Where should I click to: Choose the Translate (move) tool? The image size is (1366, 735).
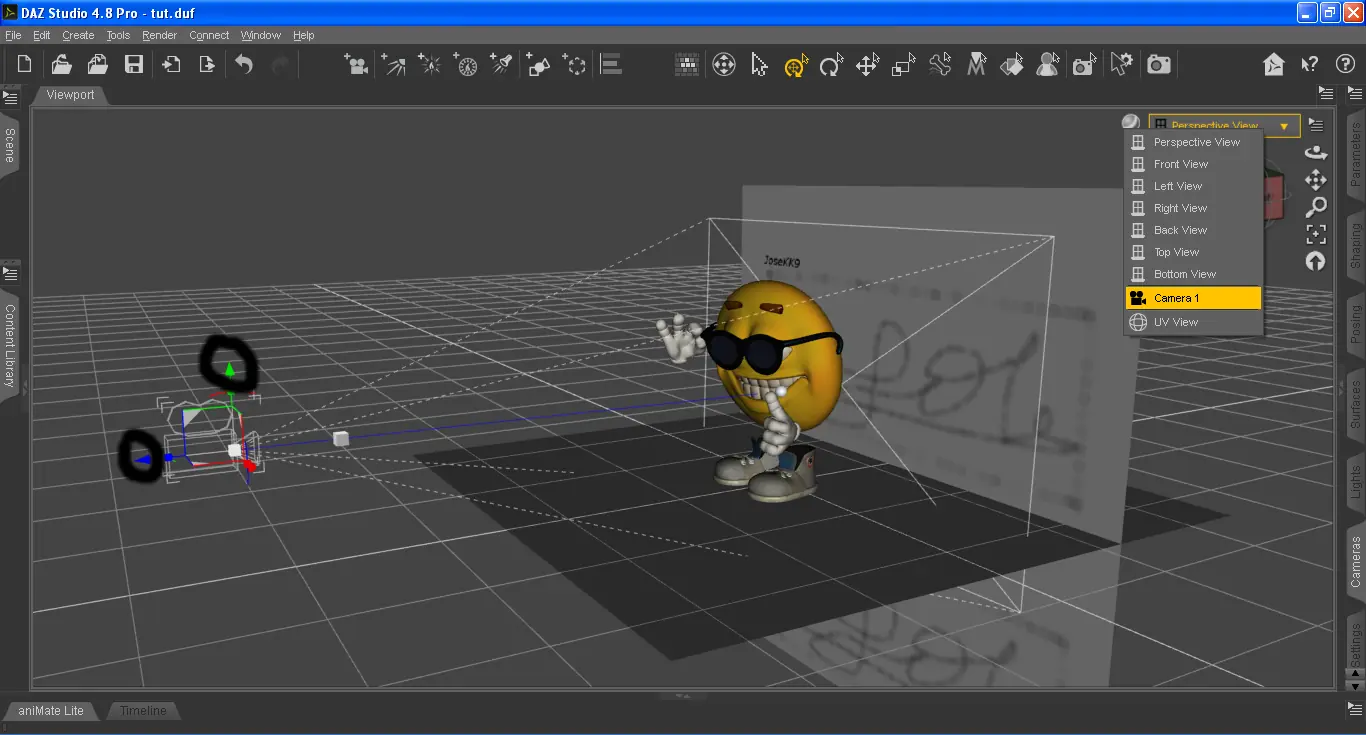(867, 65)
